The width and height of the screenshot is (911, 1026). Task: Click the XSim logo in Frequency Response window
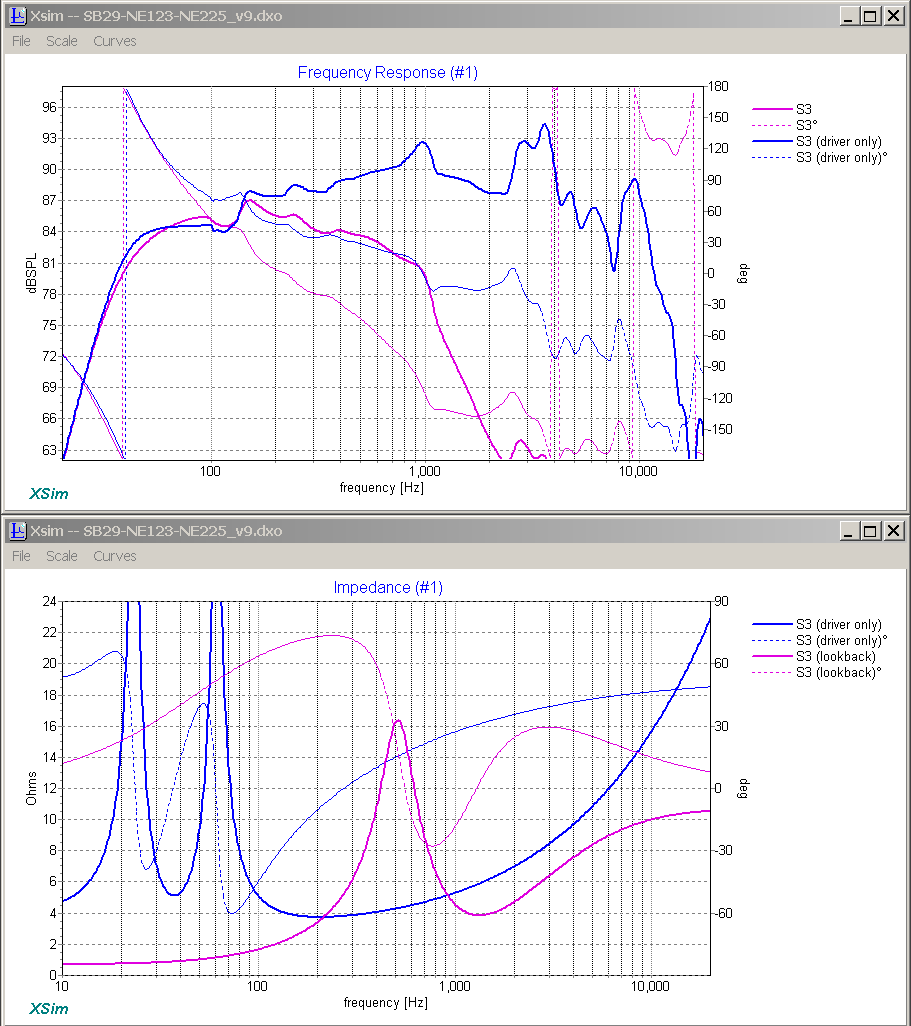pyautogui.click(x=48, y=494)
